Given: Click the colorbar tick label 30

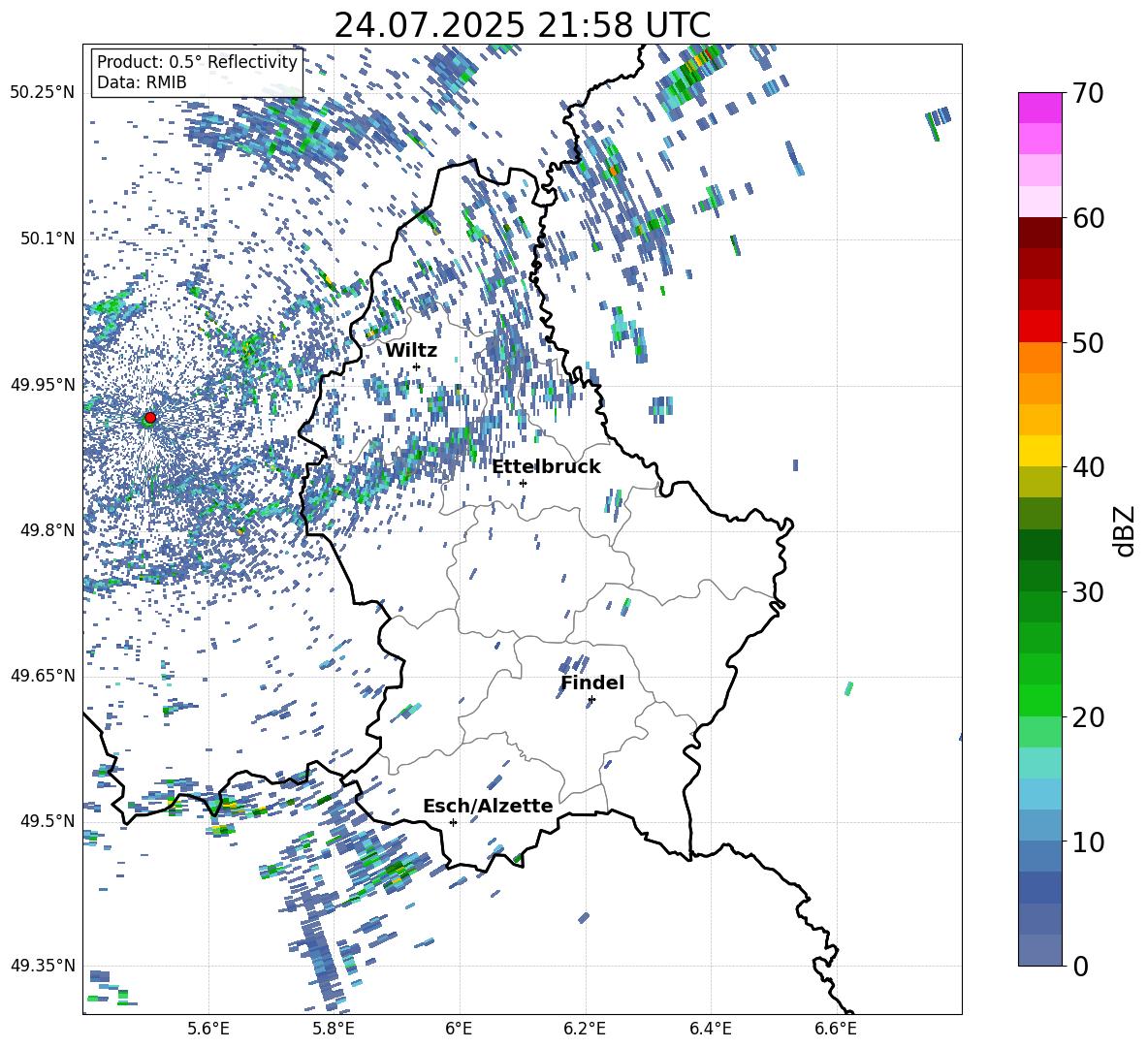Looking at the screenshot, I should click(1088, 592).
